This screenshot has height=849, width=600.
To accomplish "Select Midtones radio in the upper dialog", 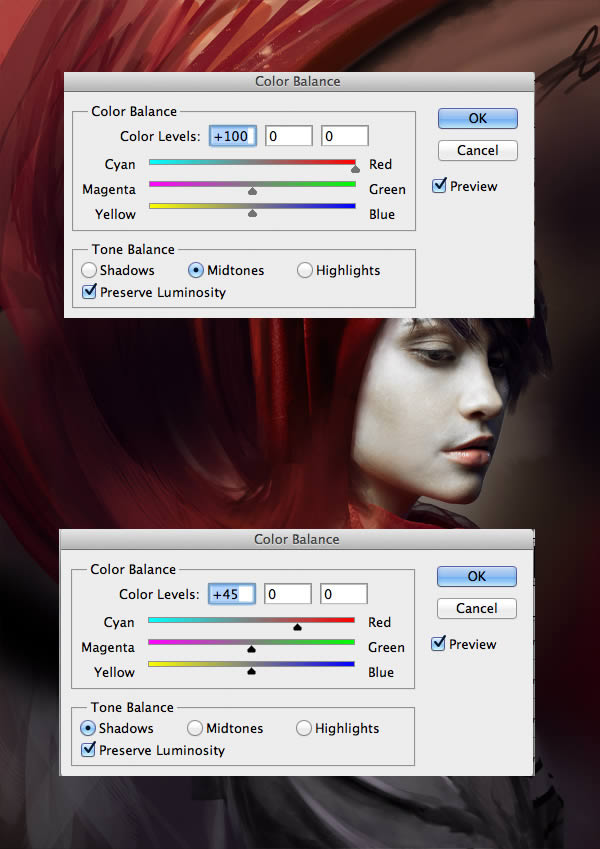I will (196, 270).
